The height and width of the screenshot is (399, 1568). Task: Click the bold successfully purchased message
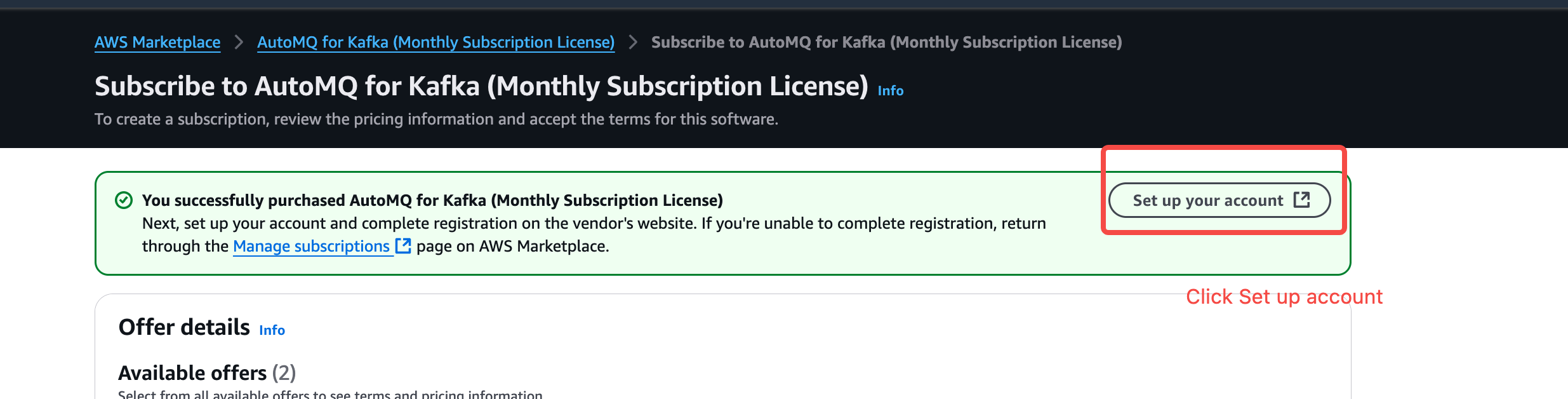(x=432, y=200)
